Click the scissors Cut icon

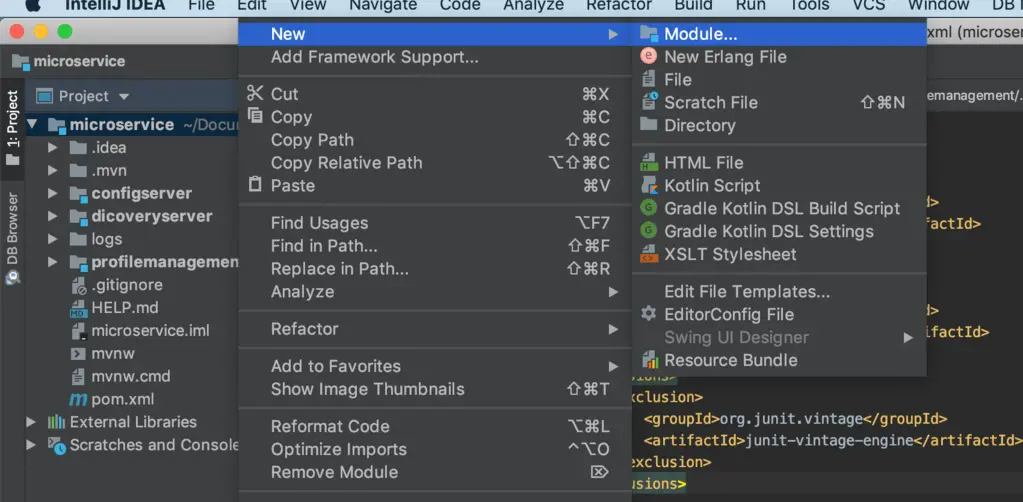click(255, 93)
